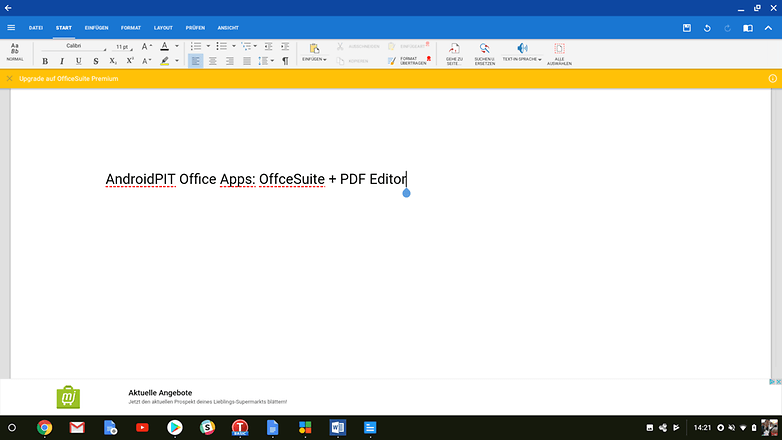Viewport: 782px width, 440px height.
Task: Switch to reading view mode
Action: (x=748, y=28)
